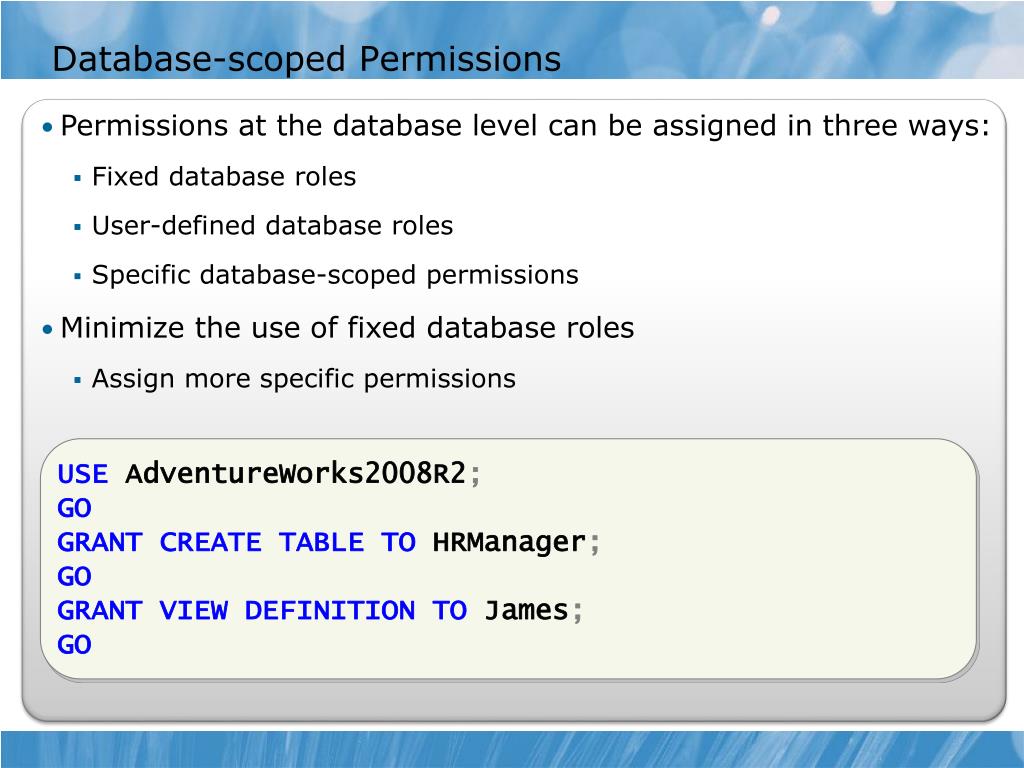This screenshot has width=1024, height=768.
Task: Click the HRManager name in the code
Action: coord(509,543)
